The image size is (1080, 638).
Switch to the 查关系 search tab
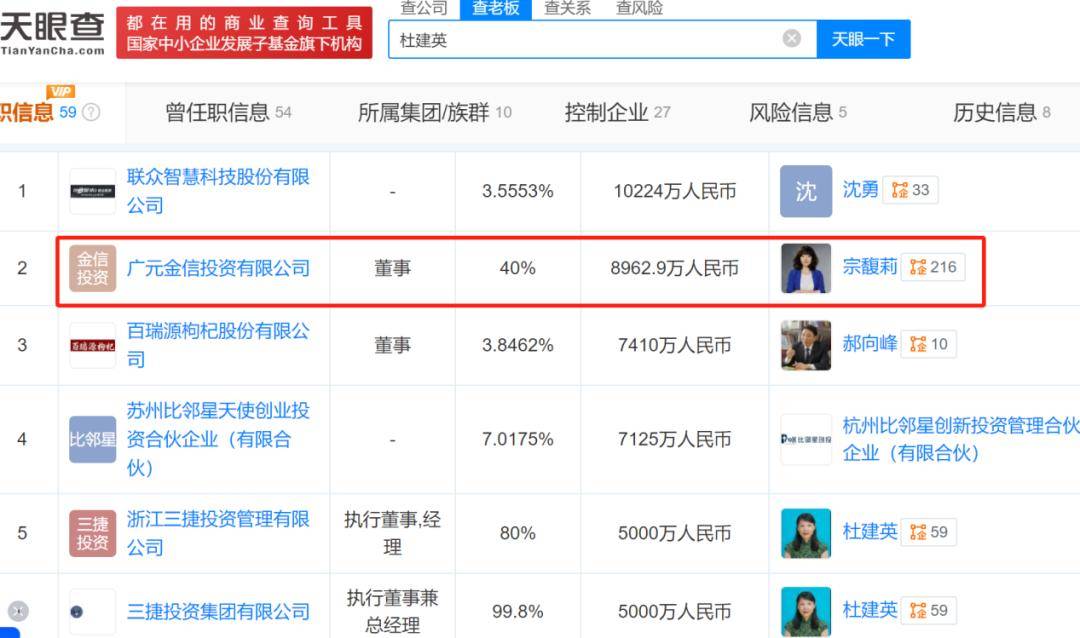click(567, 10)
